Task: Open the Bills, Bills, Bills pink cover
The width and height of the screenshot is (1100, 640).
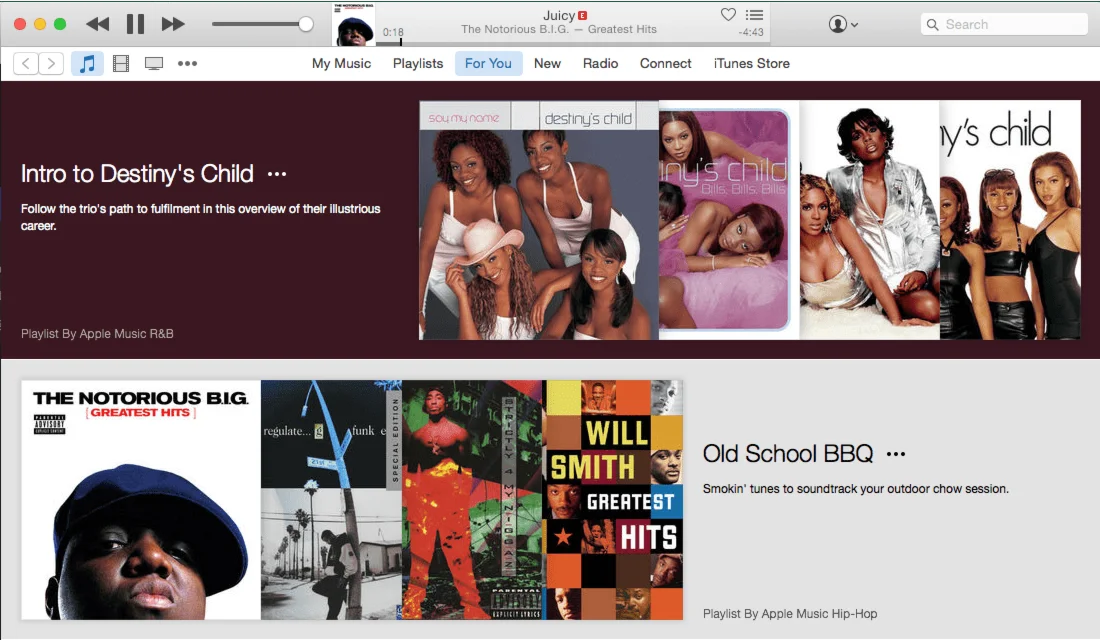Action: pyautogui.click(x=729, y=220)
